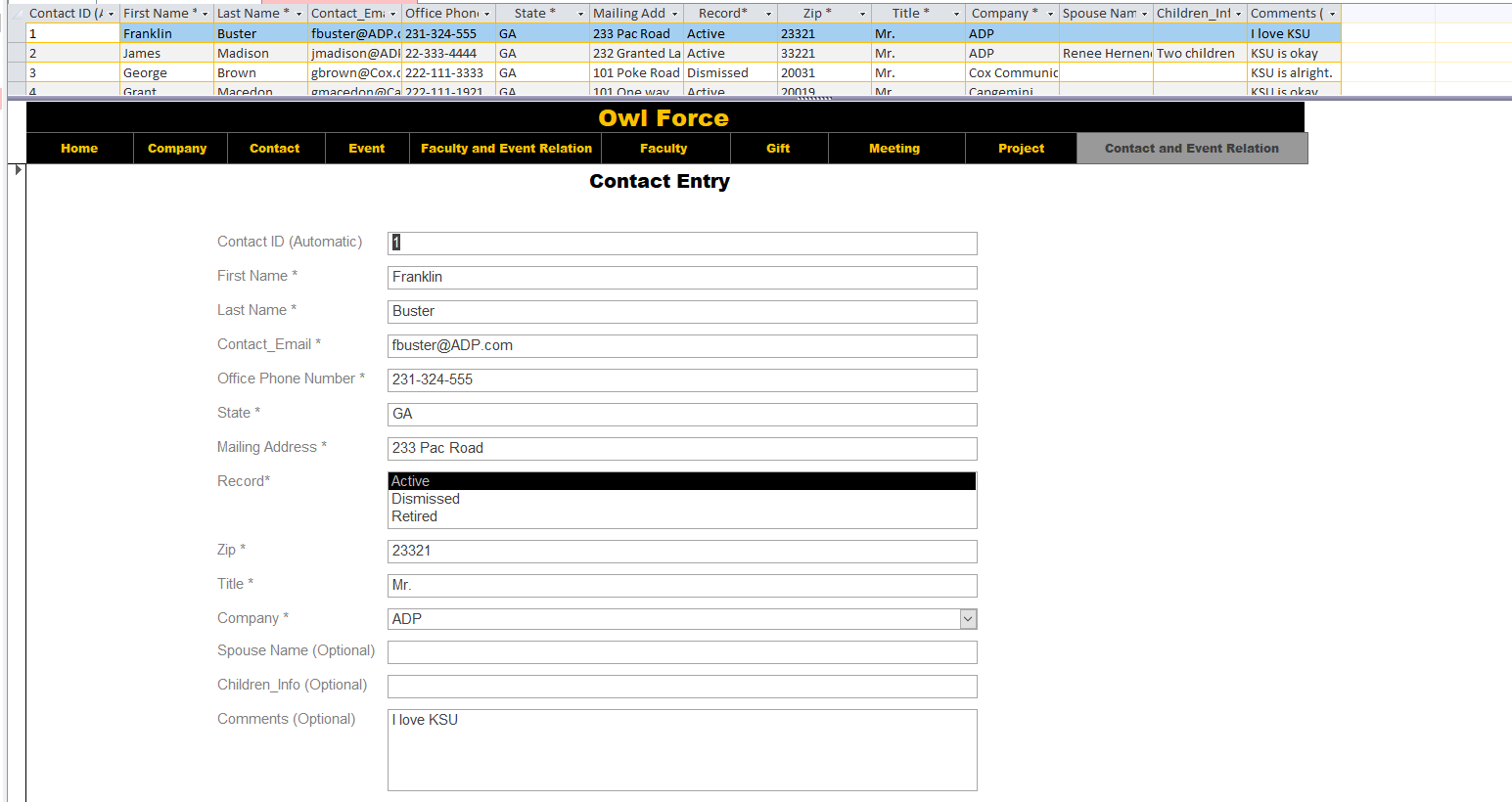Click the Office Phone Number field
1512x802 pixels.
tap(682, 379)
